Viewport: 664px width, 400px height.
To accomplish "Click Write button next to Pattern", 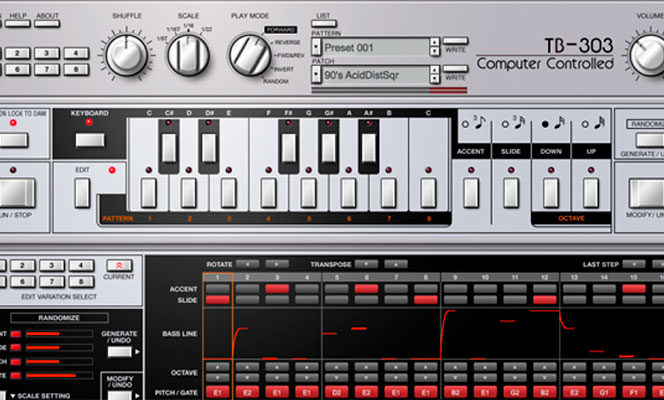I will 456,41.
